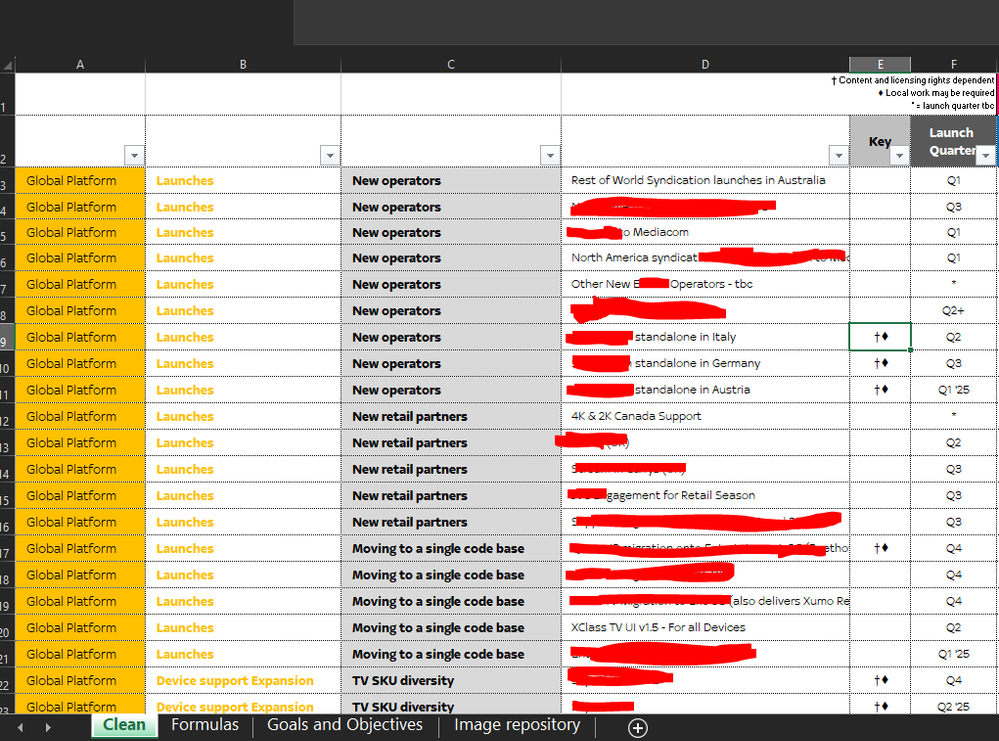Select 'TV SKU diversity' cell in row 22
The image size is (999, 741).
coord(451,680)
